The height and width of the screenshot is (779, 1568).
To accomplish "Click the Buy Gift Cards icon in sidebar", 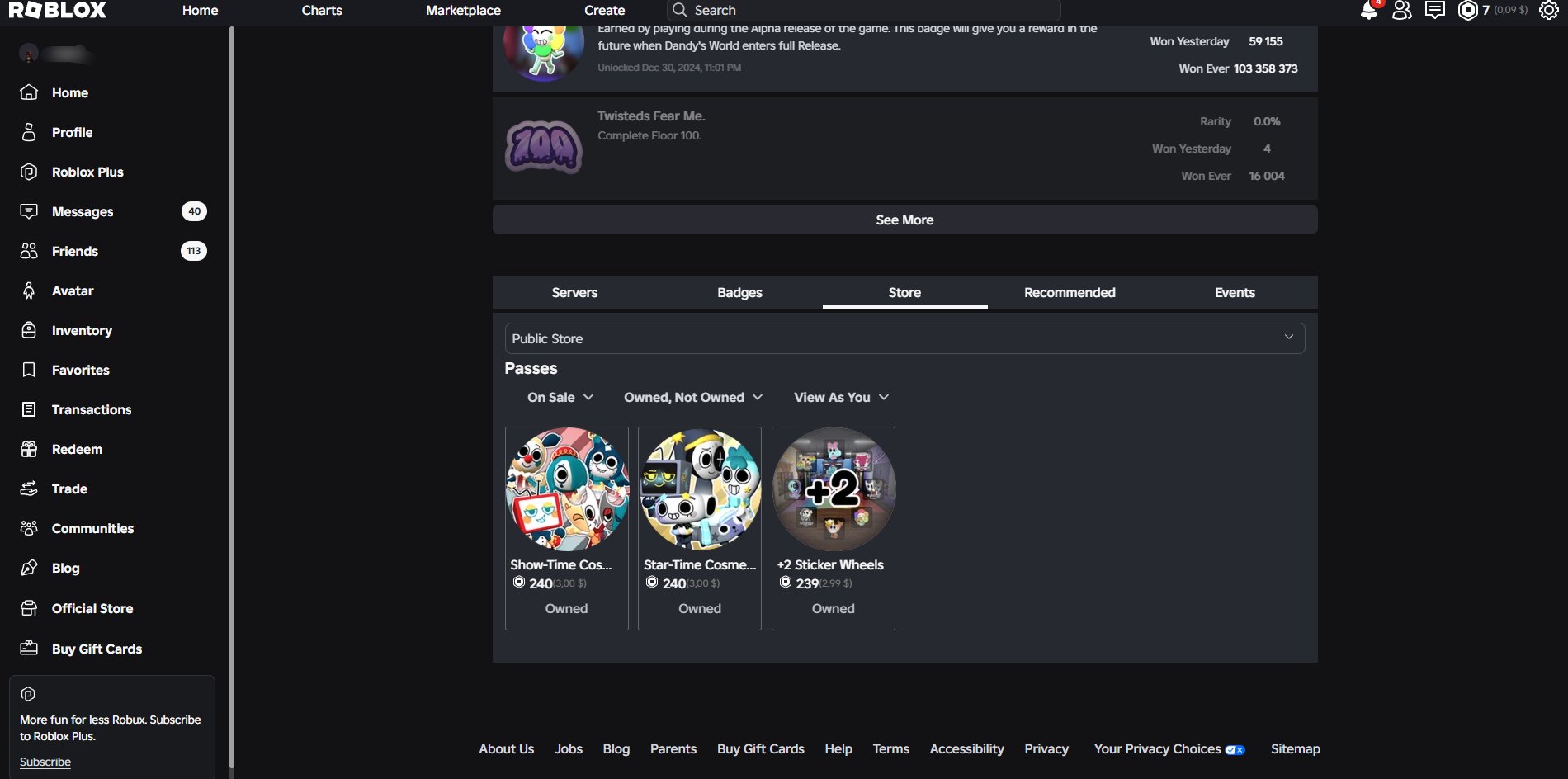I will 29,649.
